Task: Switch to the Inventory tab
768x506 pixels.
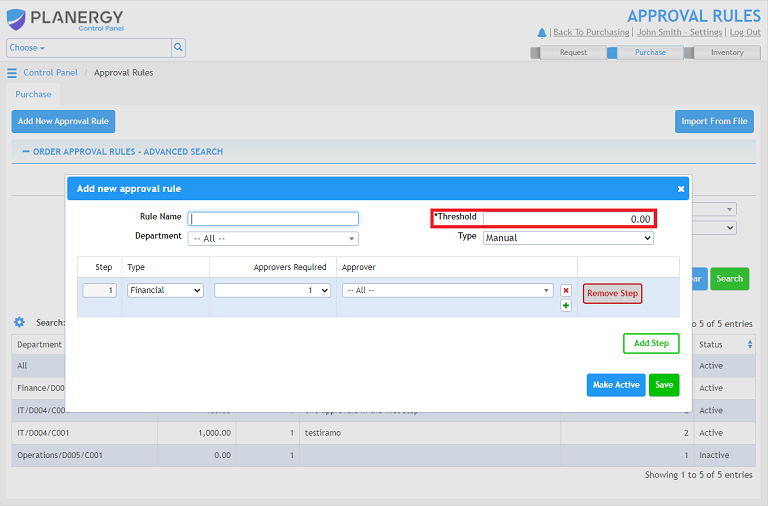Action: tap(727, 52)
